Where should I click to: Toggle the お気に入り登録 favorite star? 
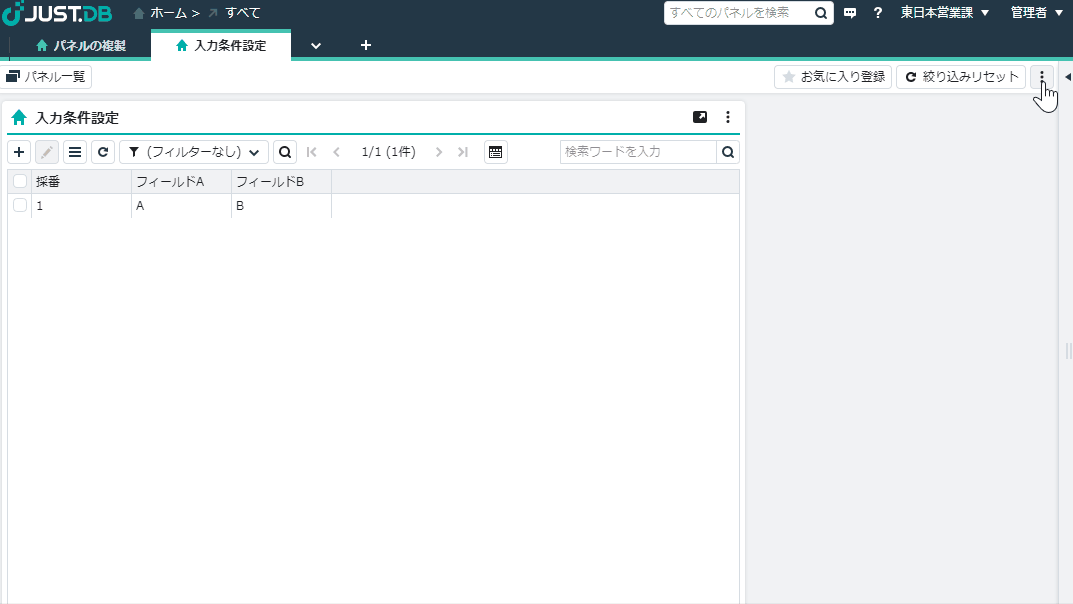click(832, 76)
